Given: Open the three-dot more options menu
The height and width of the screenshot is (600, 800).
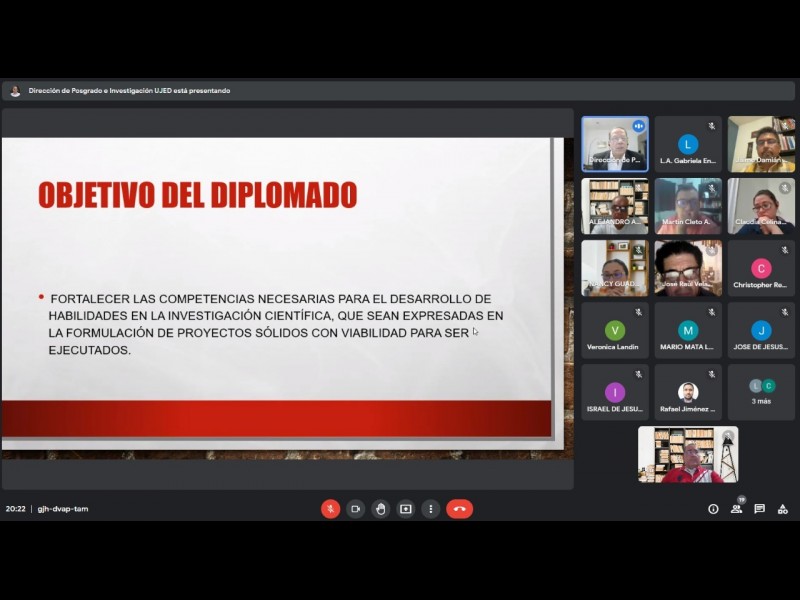Looking at the screenshot, I should (430, 509).
